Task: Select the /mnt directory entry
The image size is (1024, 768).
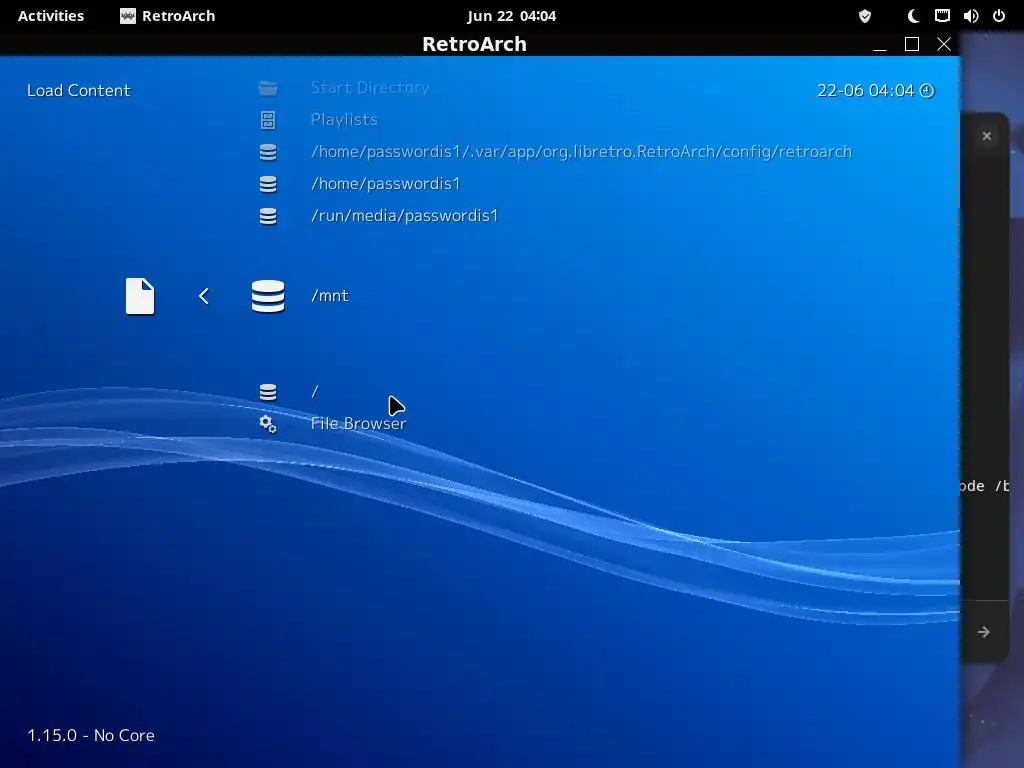Action: tap(330, 296)
